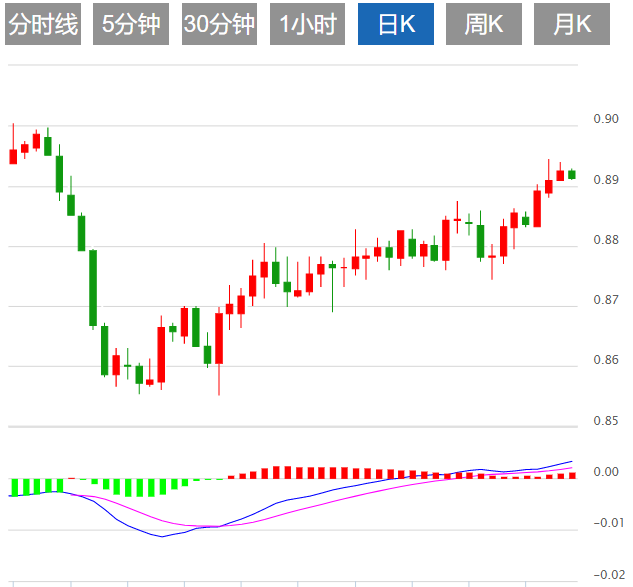The height and width of the screenshot is (587, 633).
Task: Click the 0.90 price axis label
Action: [x=606, y=119]
